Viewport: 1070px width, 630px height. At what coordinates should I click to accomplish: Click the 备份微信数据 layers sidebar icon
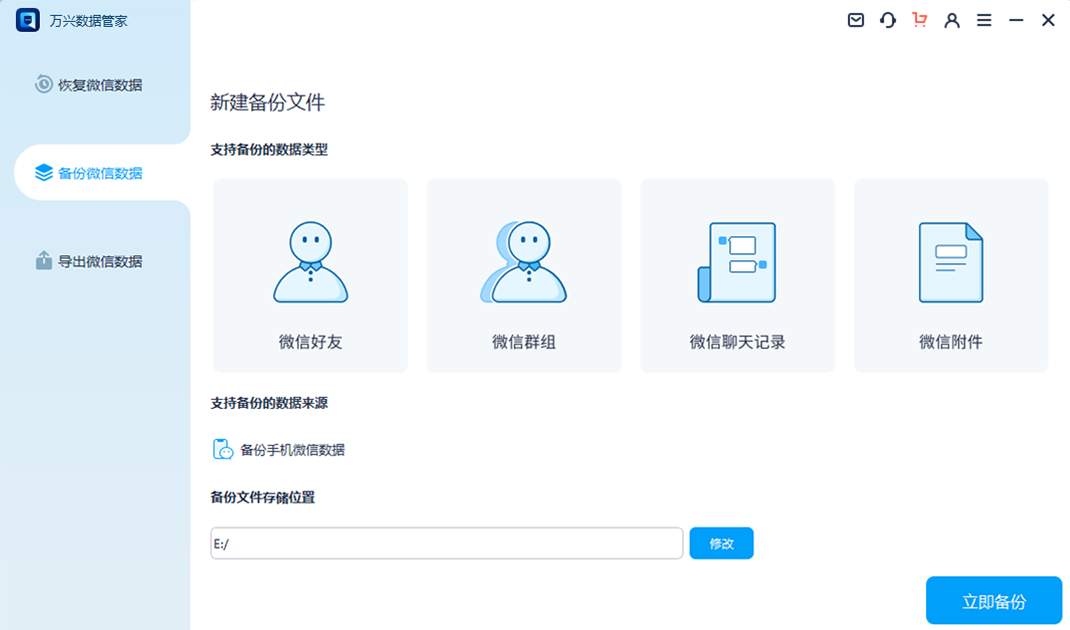pos(41,171)
